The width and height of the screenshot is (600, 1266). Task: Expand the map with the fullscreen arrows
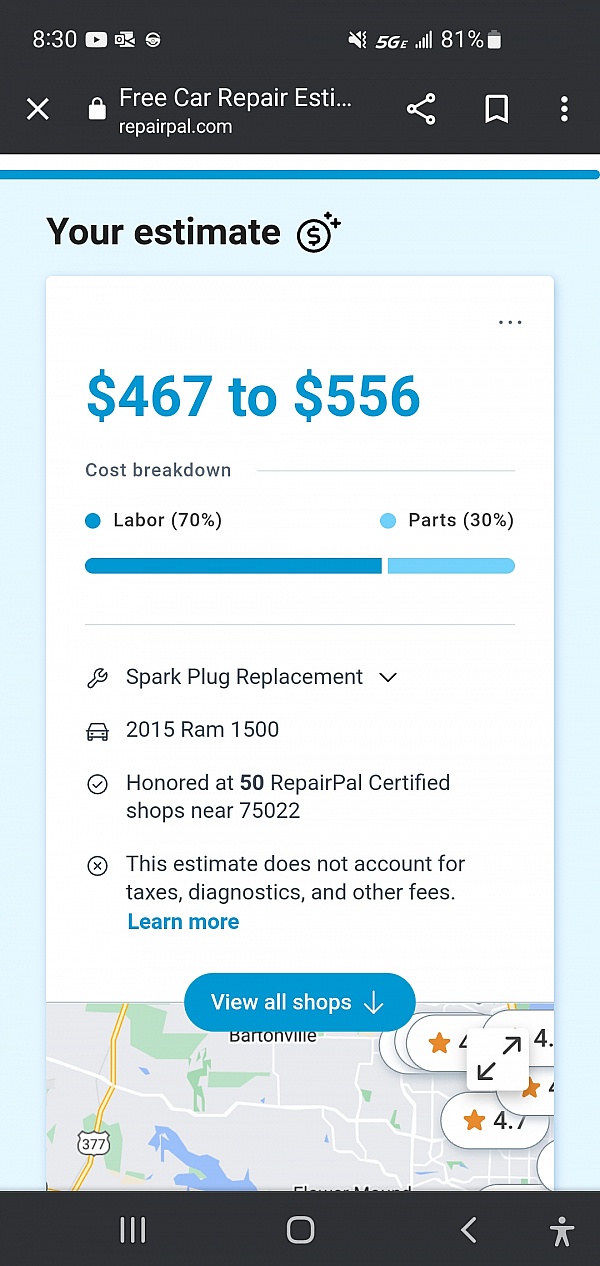[498, 1060]
